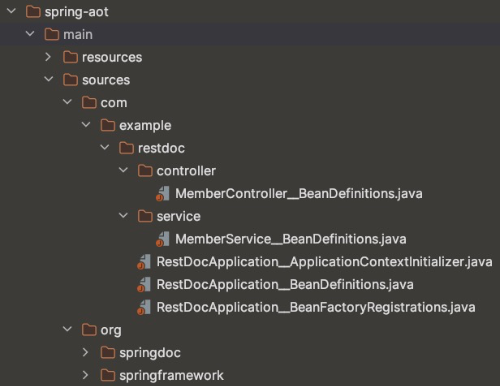Select the org package label
Image resolution: width=500 pixels, height=386 pixels.
click(x=111, y=331)
